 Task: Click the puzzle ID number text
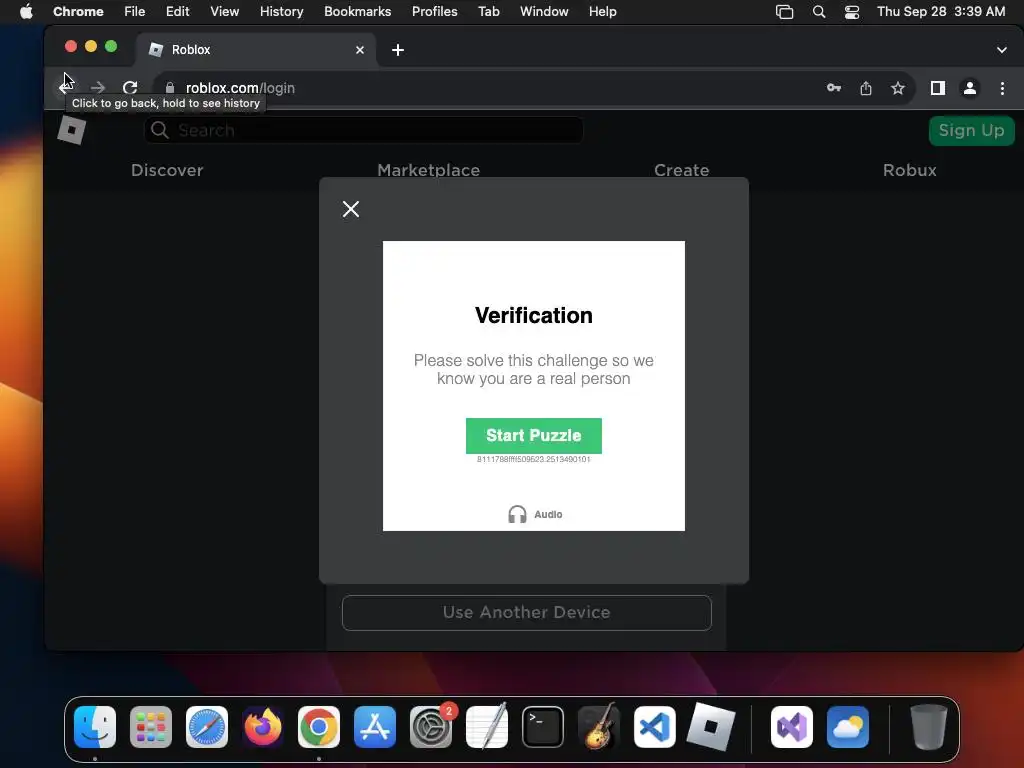tap(534, 459)
